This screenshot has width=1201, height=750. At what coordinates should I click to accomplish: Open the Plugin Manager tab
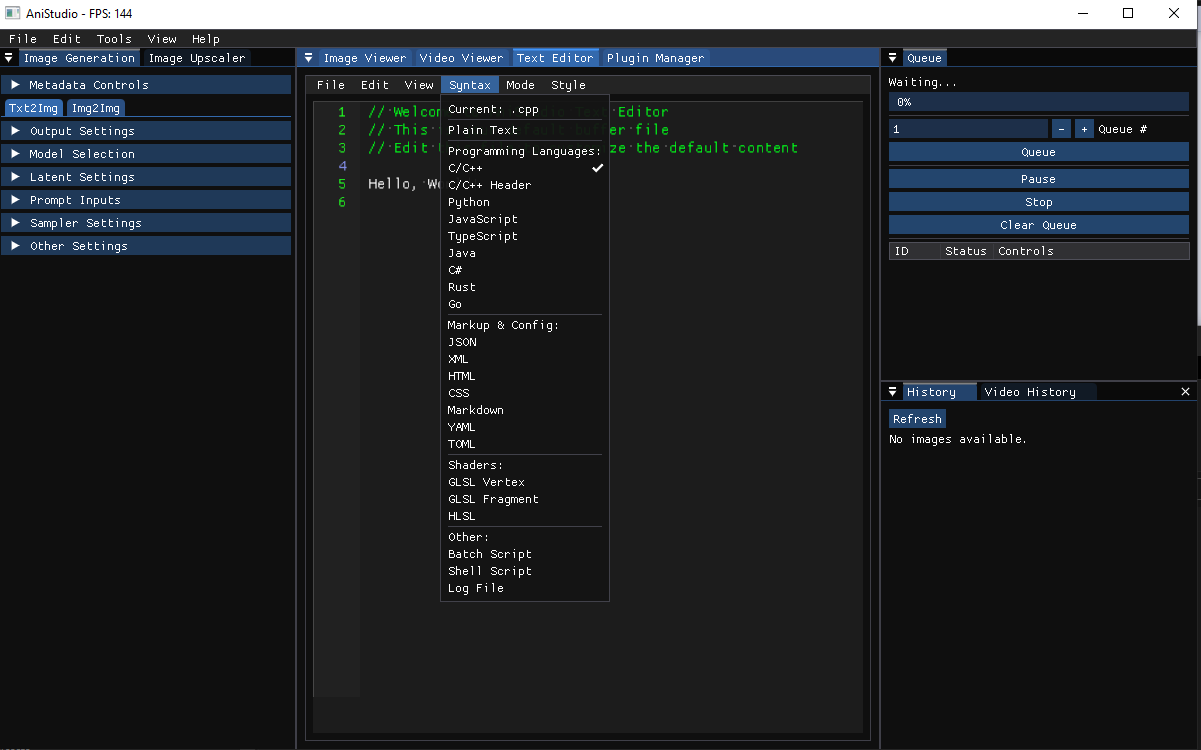[655, 58]
